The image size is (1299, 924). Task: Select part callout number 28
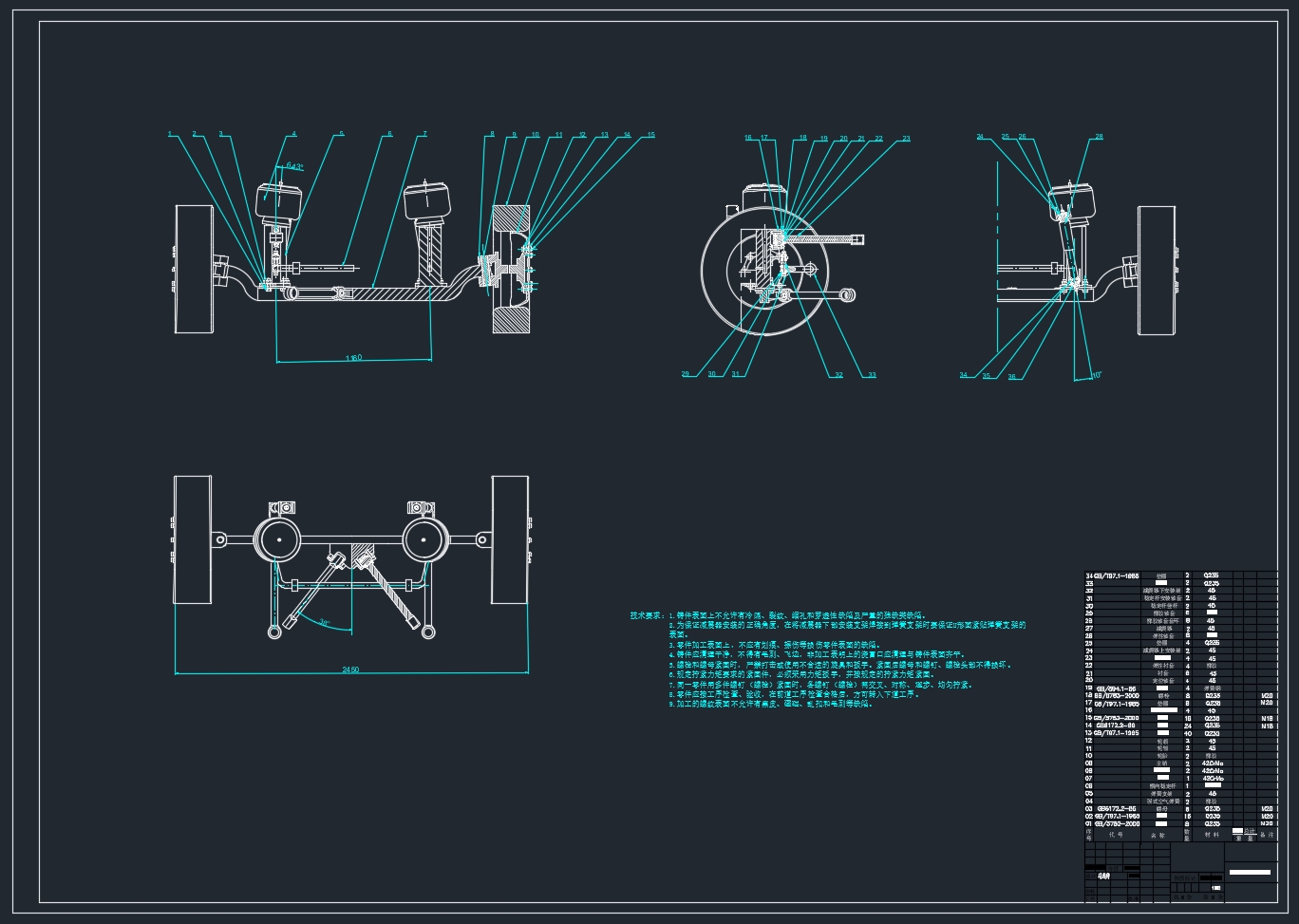pos(1099,137)
